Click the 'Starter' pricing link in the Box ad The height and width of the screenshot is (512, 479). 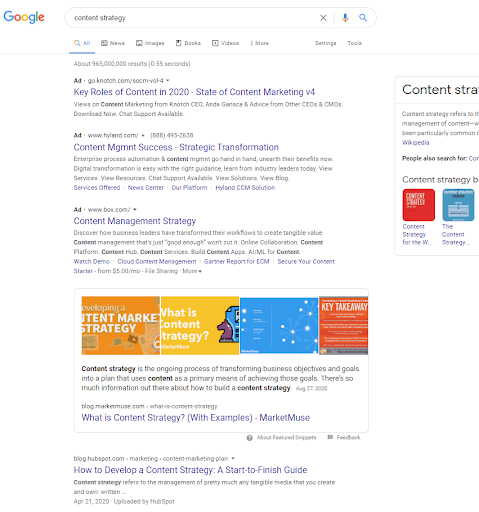tap(83, 271)
